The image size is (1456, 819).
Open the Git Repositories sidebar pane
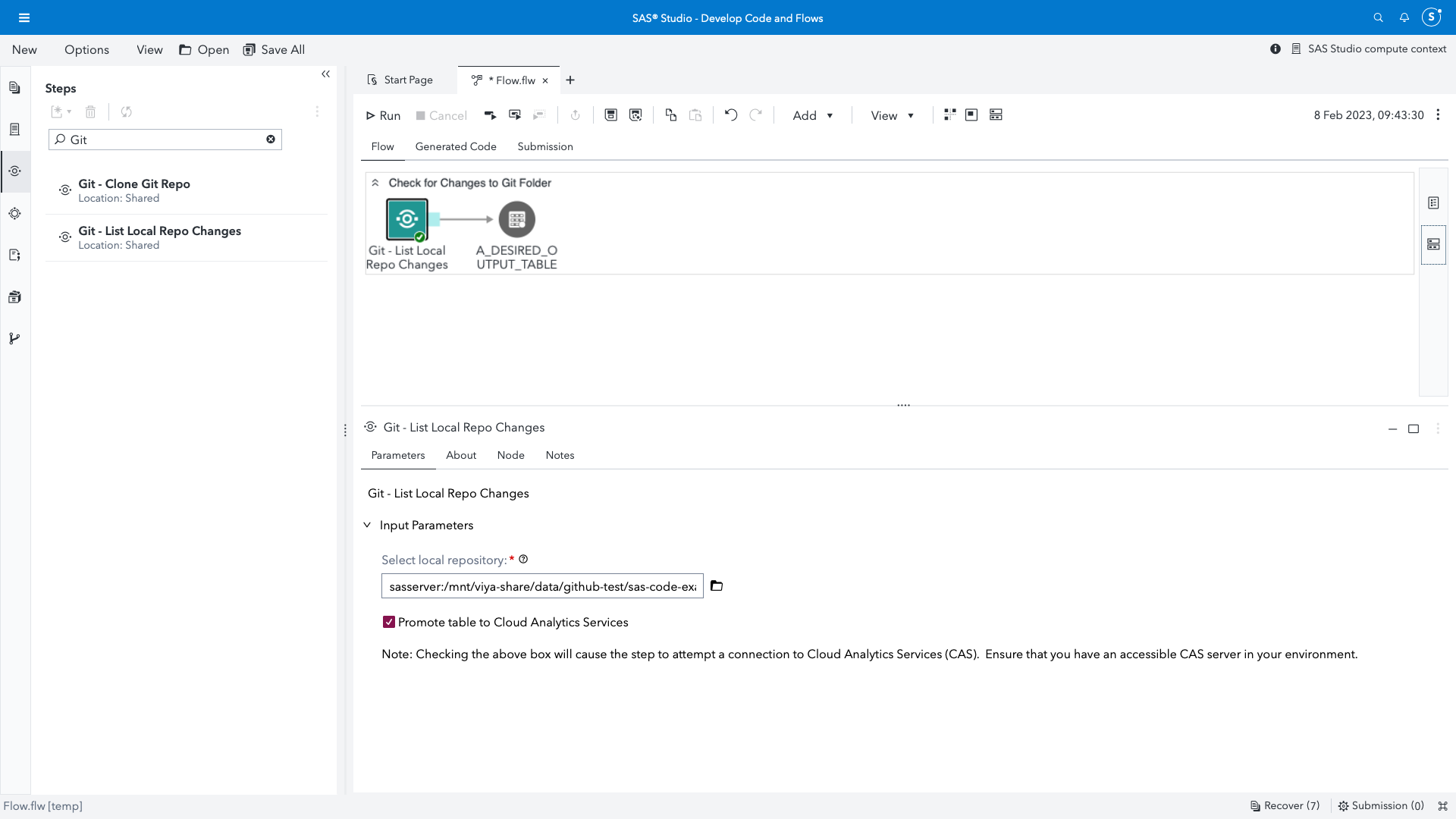(15, 338)
